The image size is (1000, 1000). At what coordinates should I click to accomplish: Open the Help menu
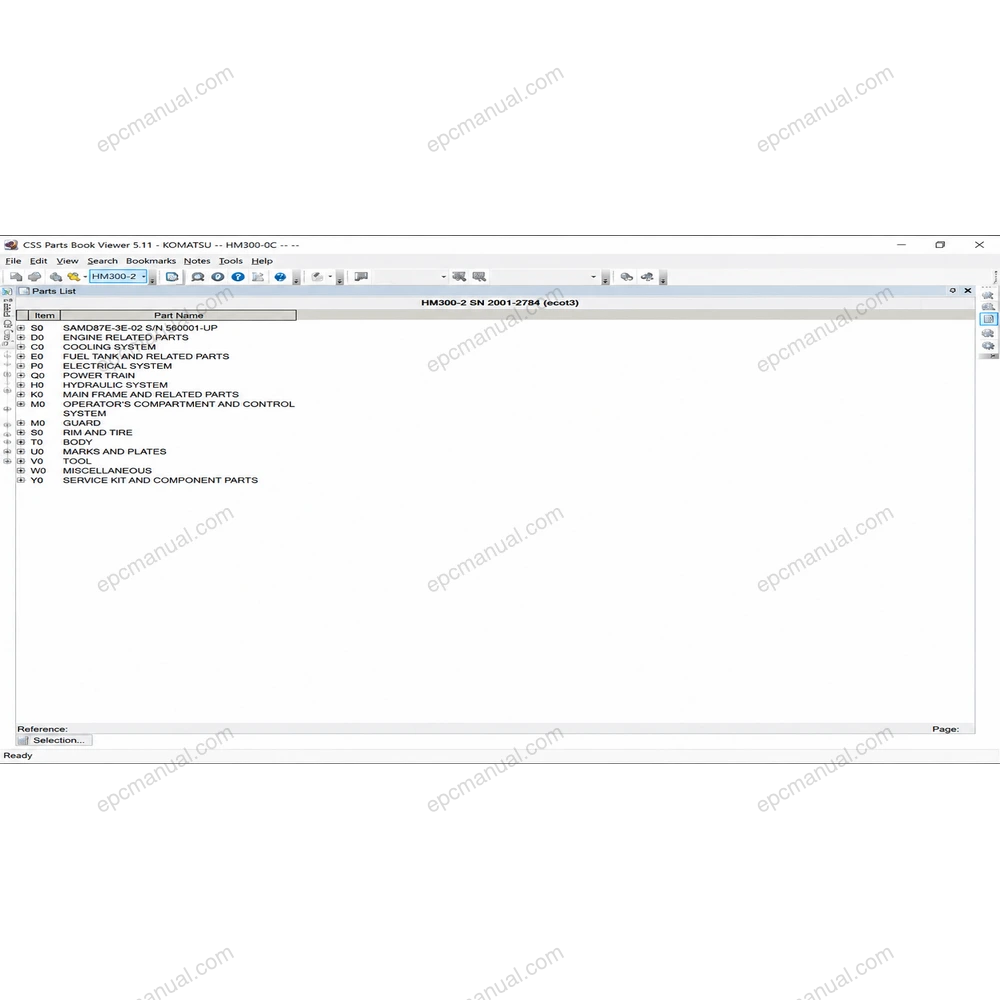click(262, 261)
